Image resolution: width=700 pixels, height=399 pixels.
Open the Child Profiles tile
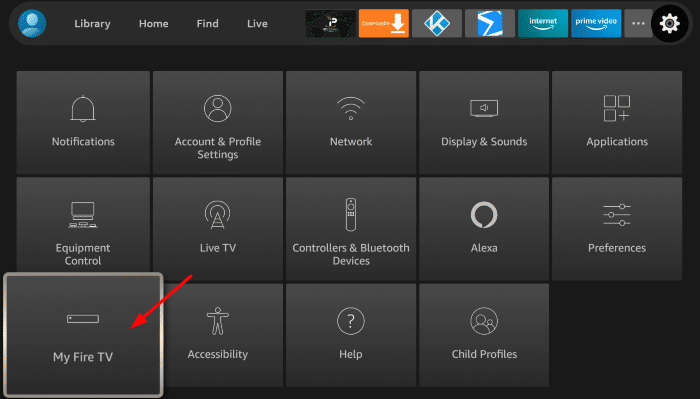tap(484, 335)
